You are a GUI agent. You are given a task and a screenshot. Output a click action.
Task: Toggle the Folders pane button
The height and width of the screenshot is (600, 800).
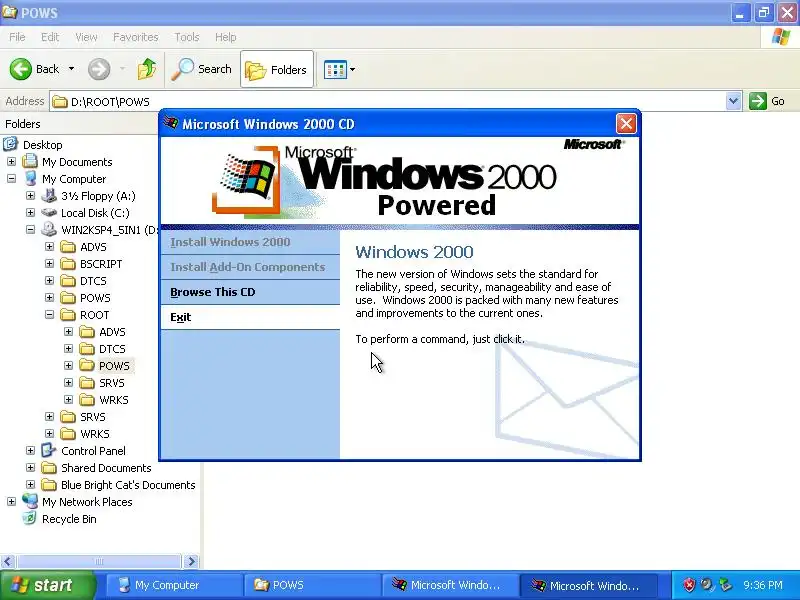tap(277, 69)
